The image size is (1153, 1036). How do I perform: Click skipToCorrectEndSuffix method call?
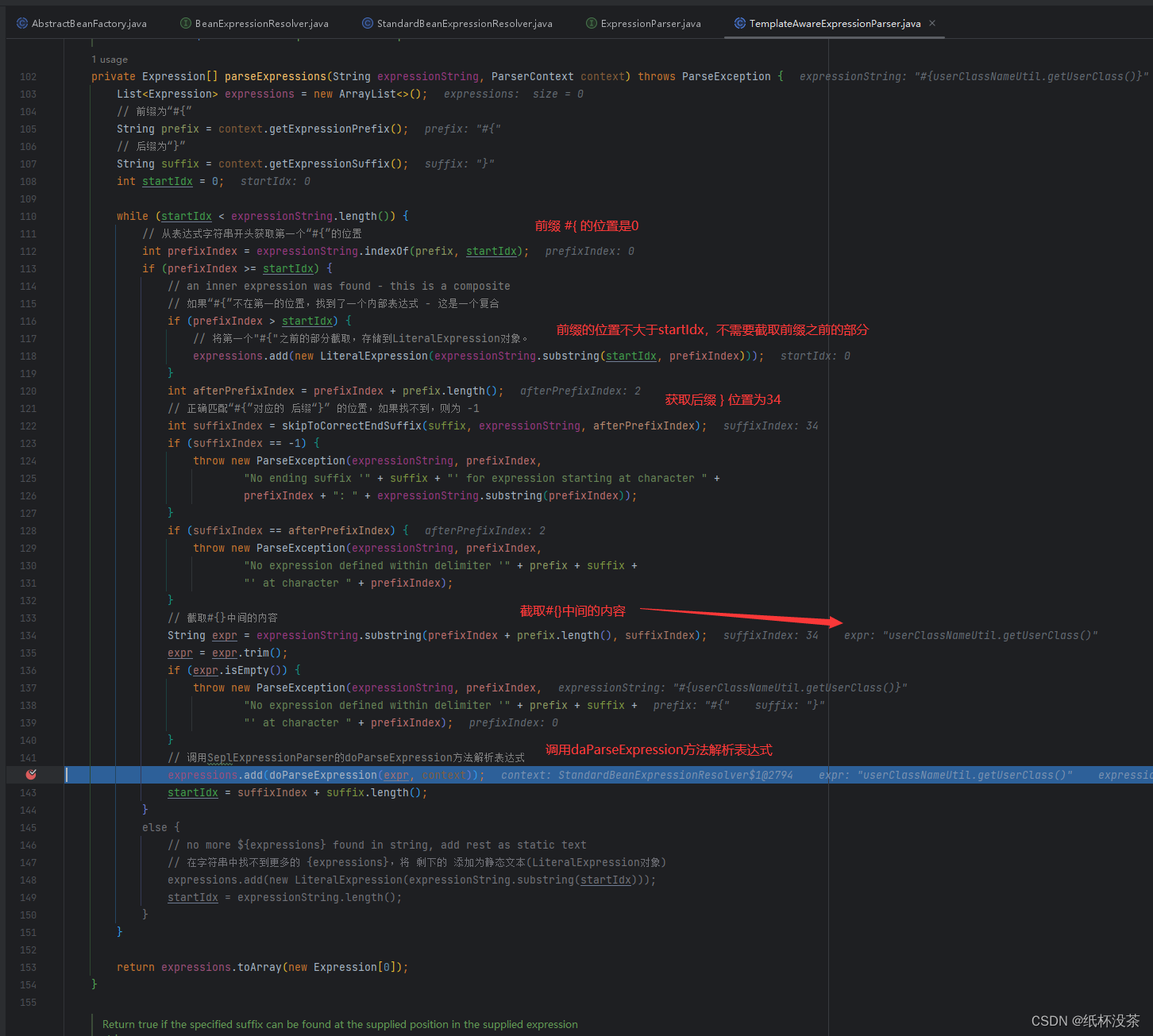(x=352, y=426)
